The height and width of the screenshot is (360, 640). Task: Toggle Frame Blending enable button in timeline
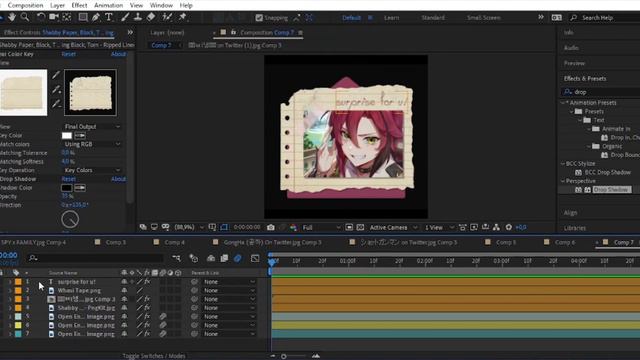click(224, 258)
